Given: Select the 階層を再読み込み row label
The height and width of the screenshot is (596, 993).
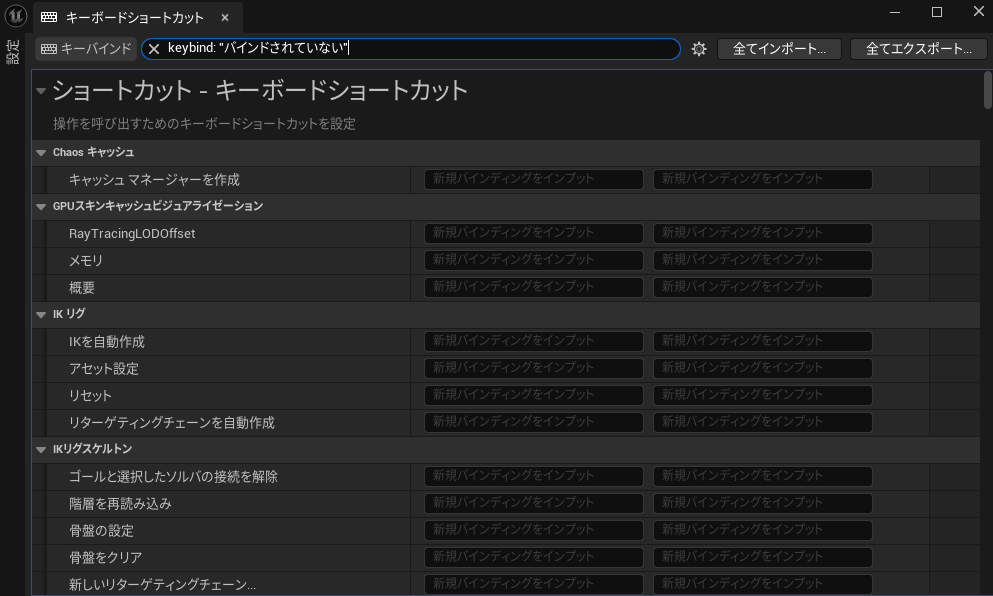Looking at the screenshot, I should click(x=120, y=504).
